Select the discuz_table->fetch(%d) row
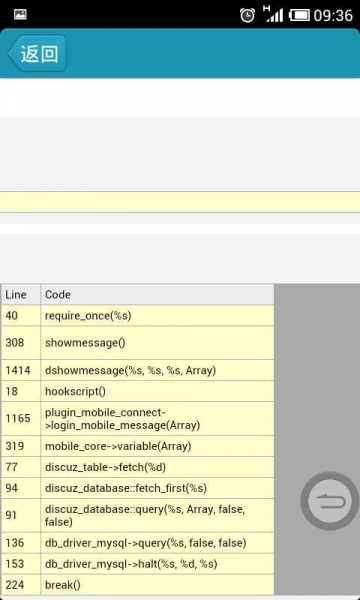The image size is (360, 600). pos(138,467)
